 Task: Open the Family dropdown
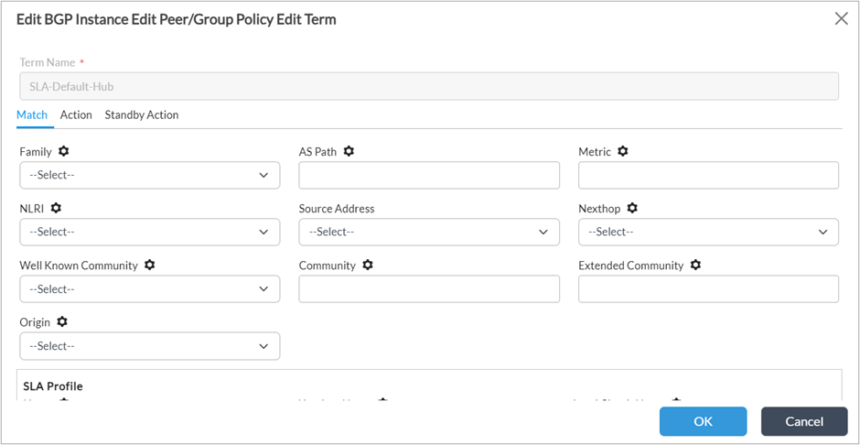[x=149, y=175]
